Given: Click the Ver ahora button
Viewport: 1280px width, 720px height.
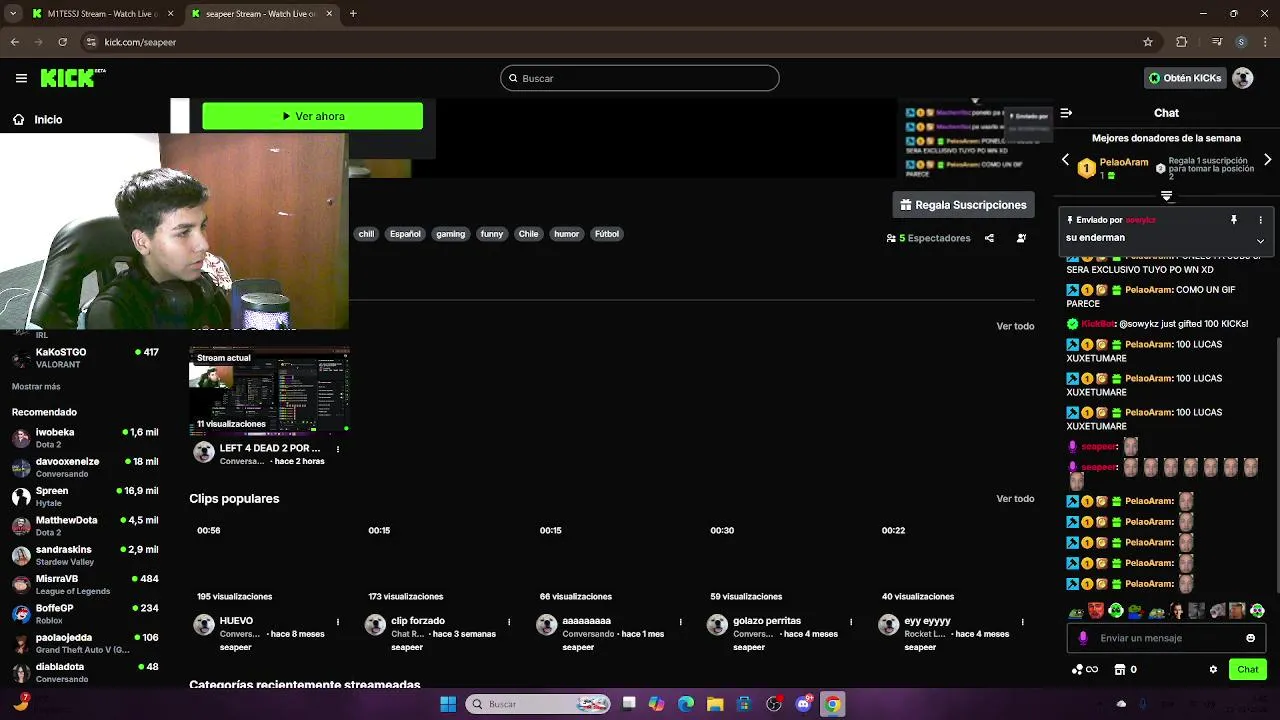Looking at the screenshot, I should [312, 116].
